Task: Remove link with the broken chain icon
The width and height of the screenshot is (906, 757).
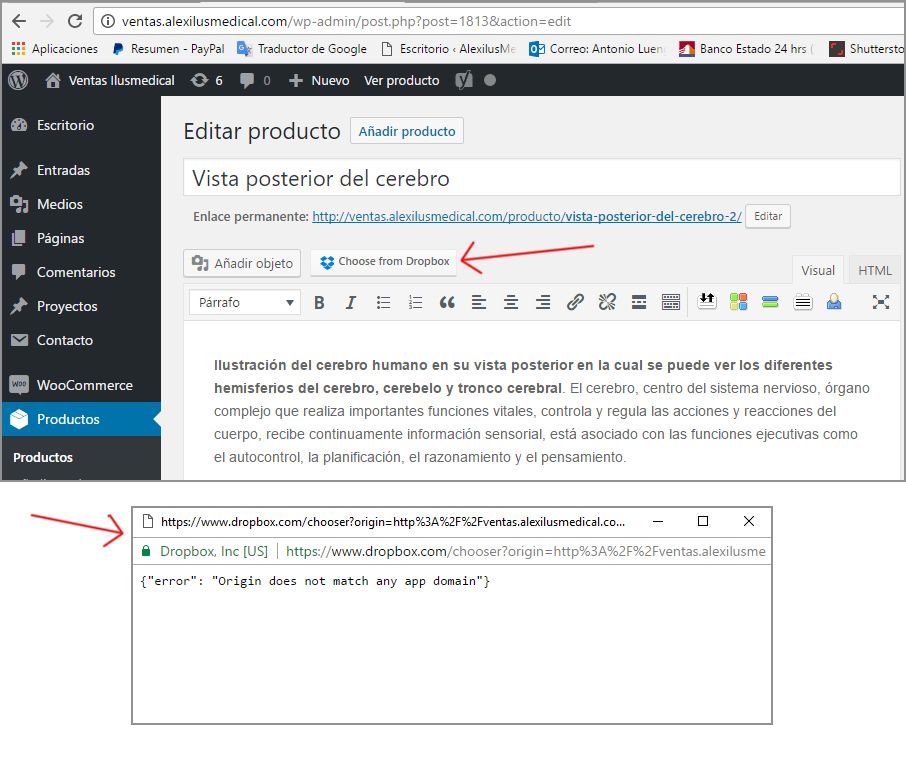Action: pyautogui.click(x=607, y=302)
